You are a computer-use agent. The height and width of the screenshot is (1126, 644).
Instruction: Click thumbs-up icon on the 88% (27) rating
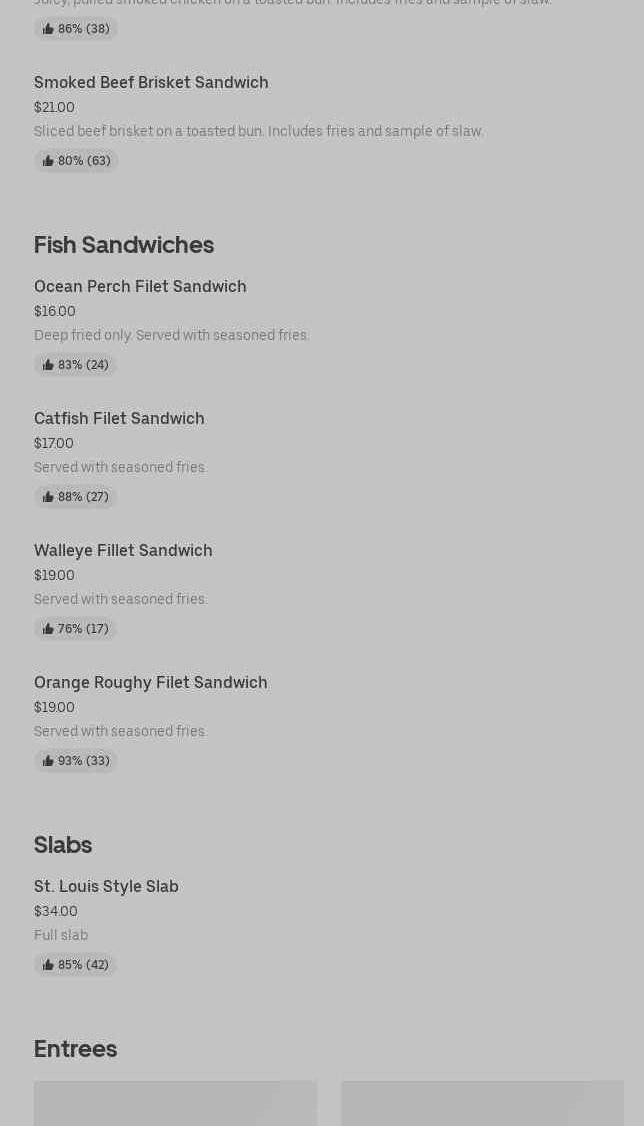coord(48,497)
